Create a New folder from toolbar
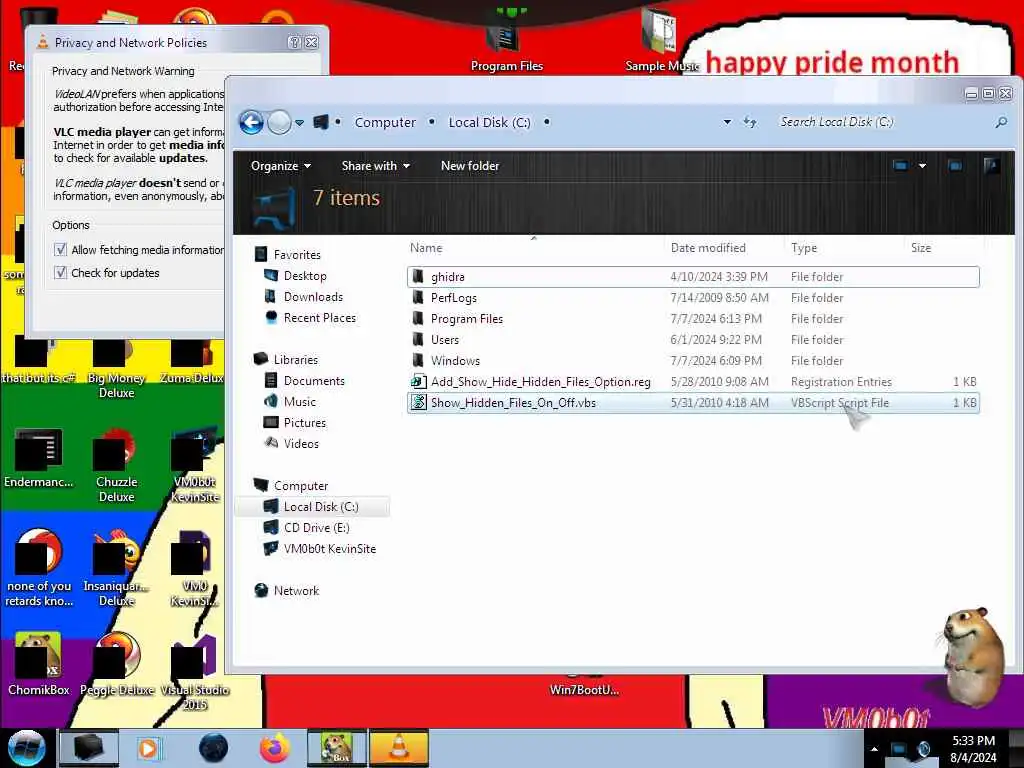This screenshot has width=1024, height=768. pyautogui.click(x=470, y=166)
